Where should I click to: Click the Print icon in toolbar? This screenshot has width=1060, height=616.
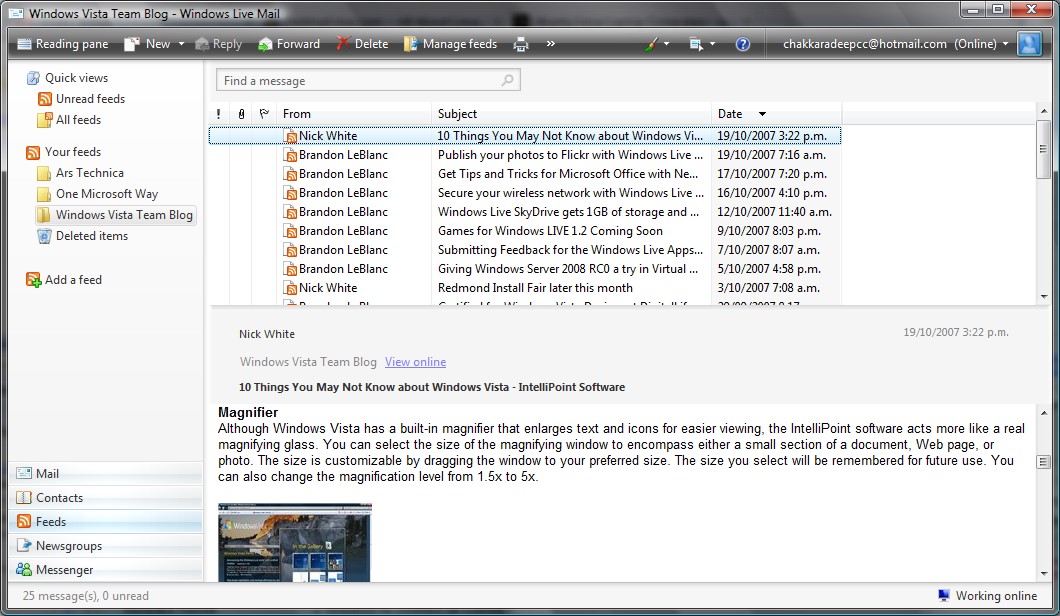pos(521,44)
